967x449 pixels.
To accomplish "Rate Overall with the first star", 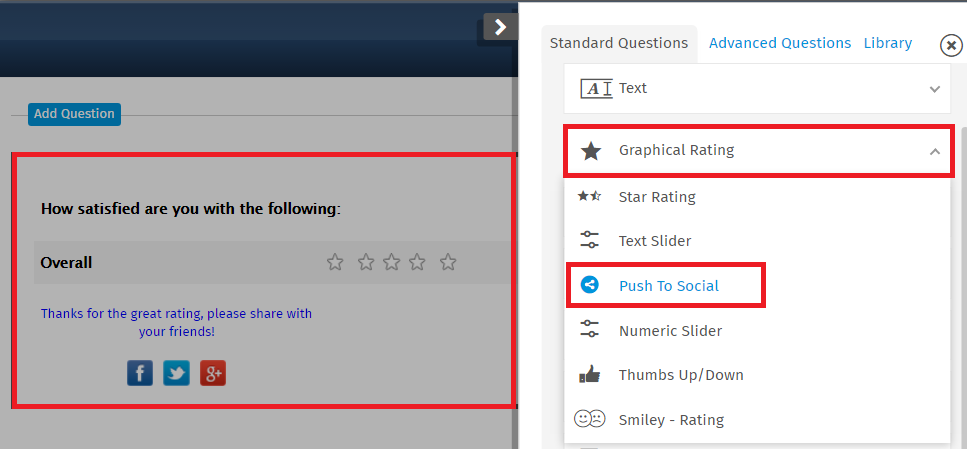I will click(335, 262).
